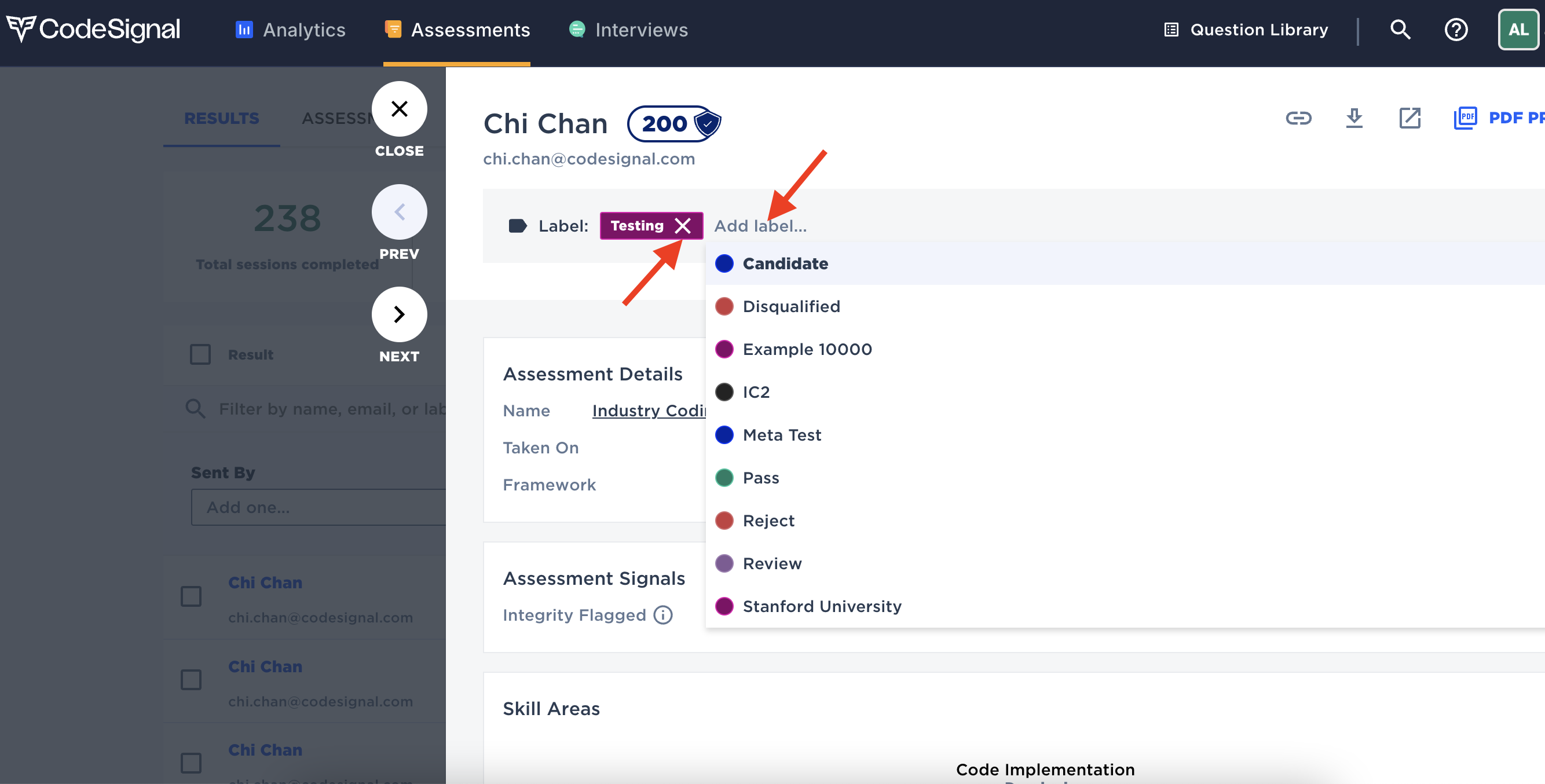
Task: Copy link using the chain link icon
Action: coord(1298,118)
